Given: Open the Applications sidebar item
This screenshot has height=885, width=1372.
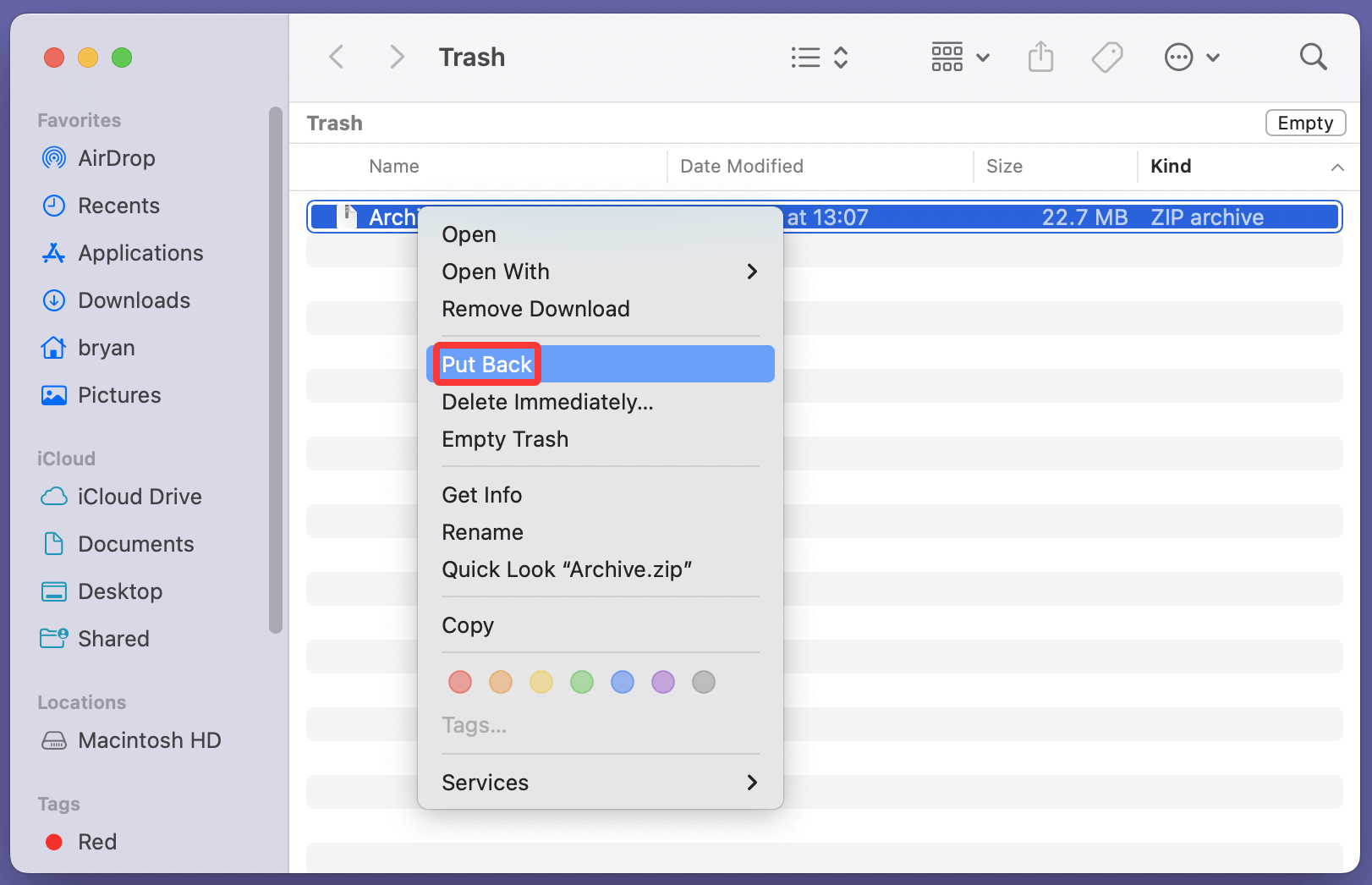Looking at the screenshot, I should pos(140,252).
